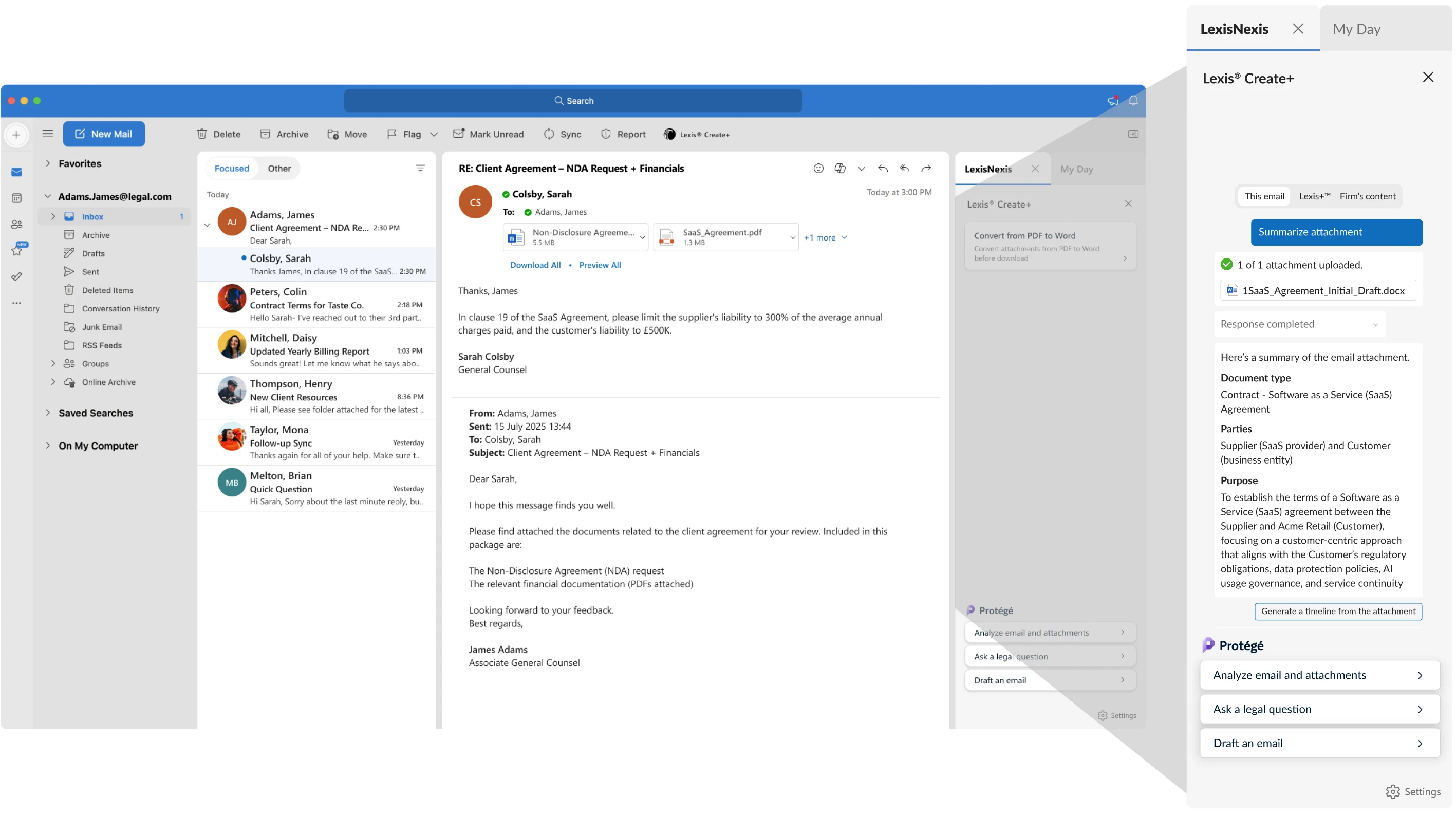Open the notifications bell icon
The height and width of the screenshot is (814, 1456).
[1133, 101]
